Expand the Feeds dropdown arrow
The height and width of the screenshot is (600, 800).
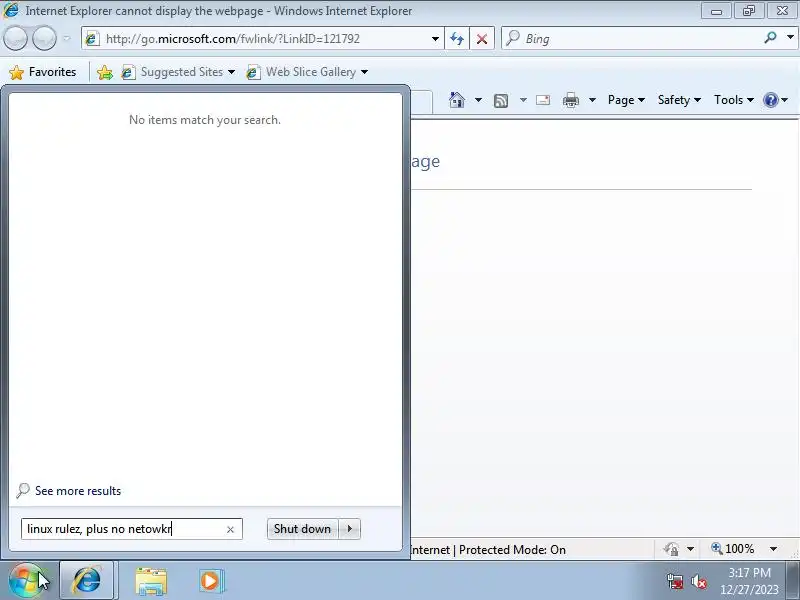click(x=523, y=100)
